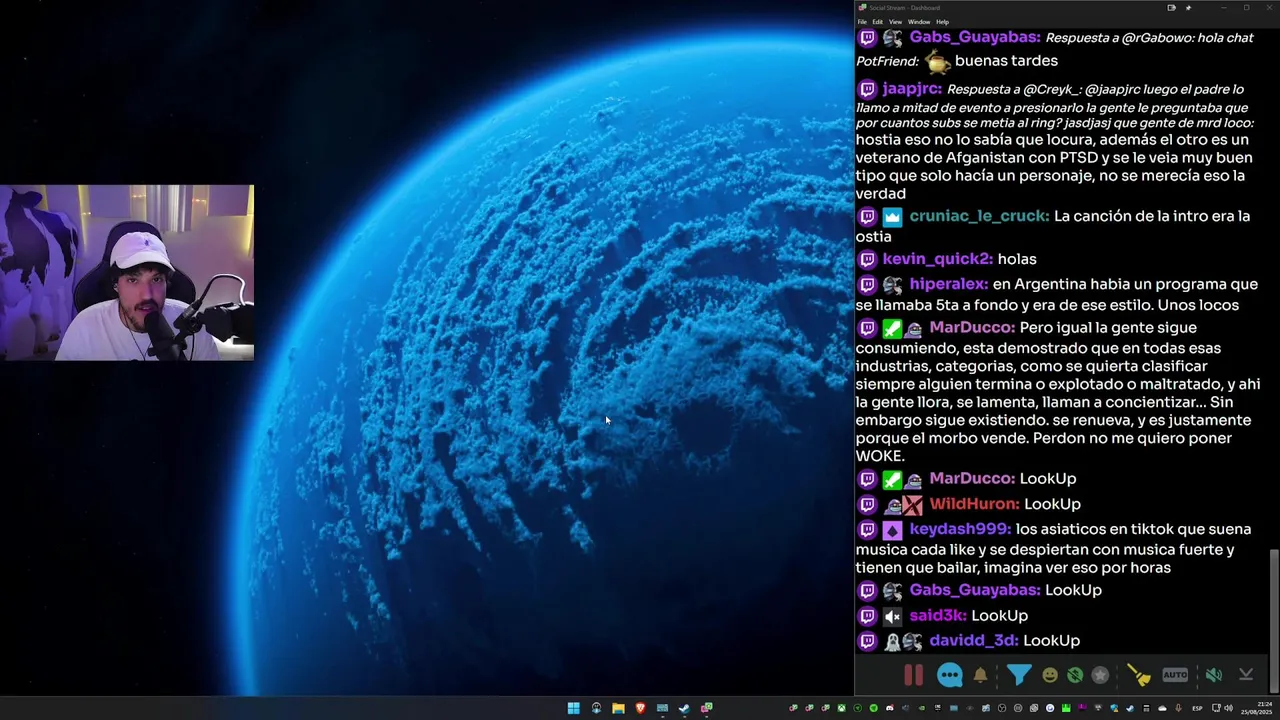1280x720 pixels.
Task: Click the grey star featured icon
Action: coord(1100,675)
